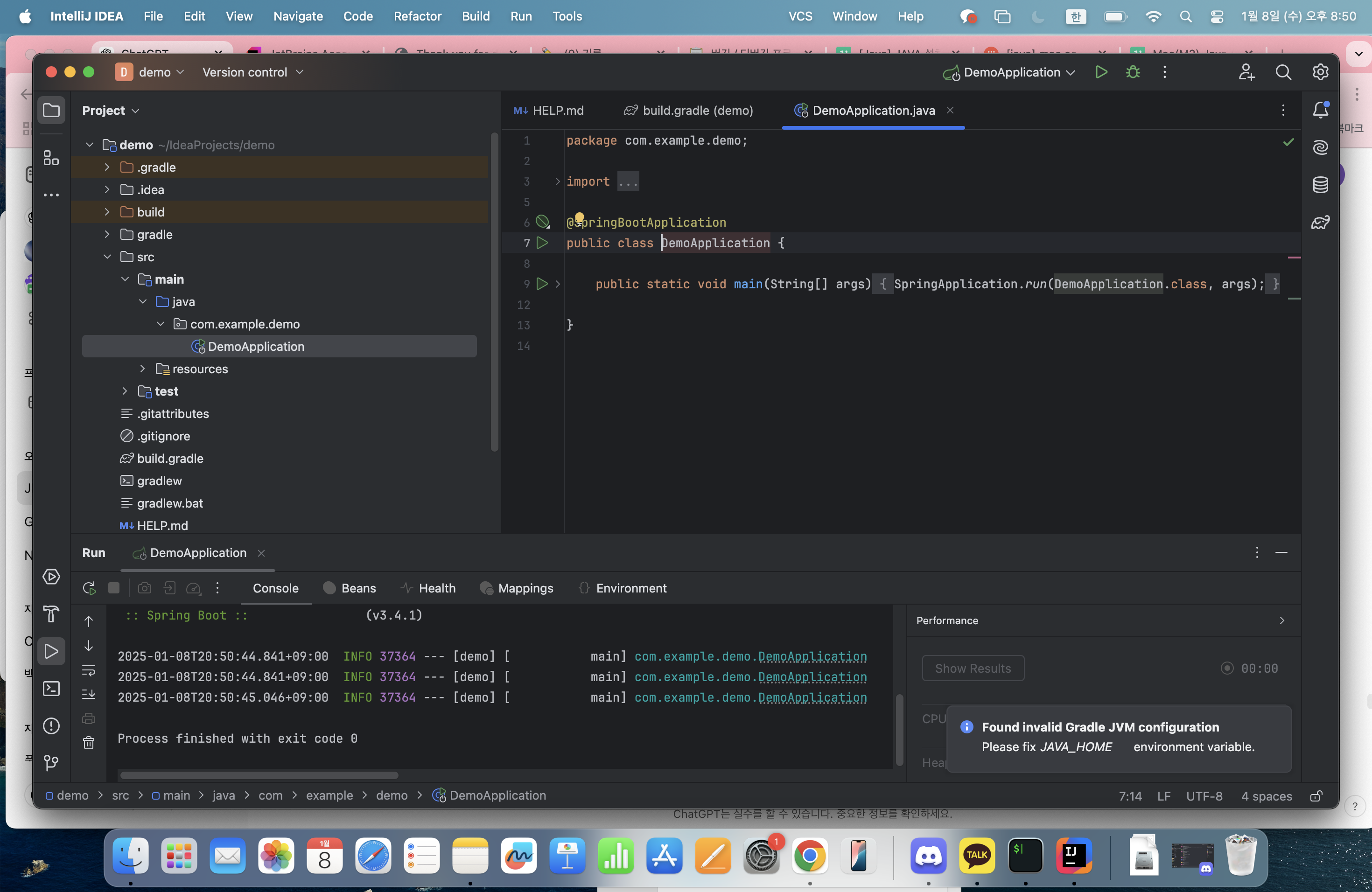Click the Show Results button

[973, 669]
